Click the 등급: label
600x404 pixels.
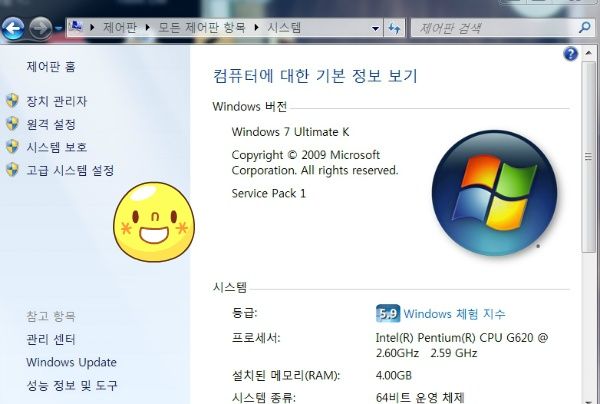point(245,313)
